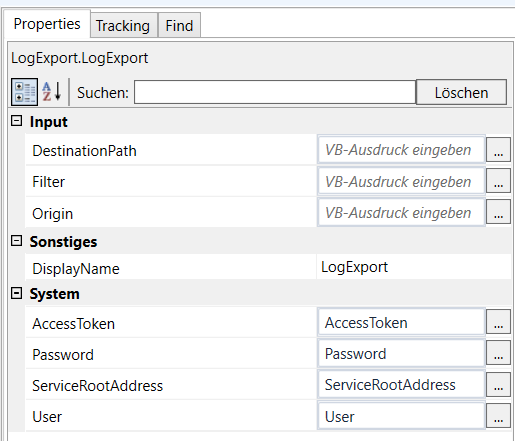The height and width of the screenshot is (441, 515).
Task: Open the Find tab
Action: (179, 25)
